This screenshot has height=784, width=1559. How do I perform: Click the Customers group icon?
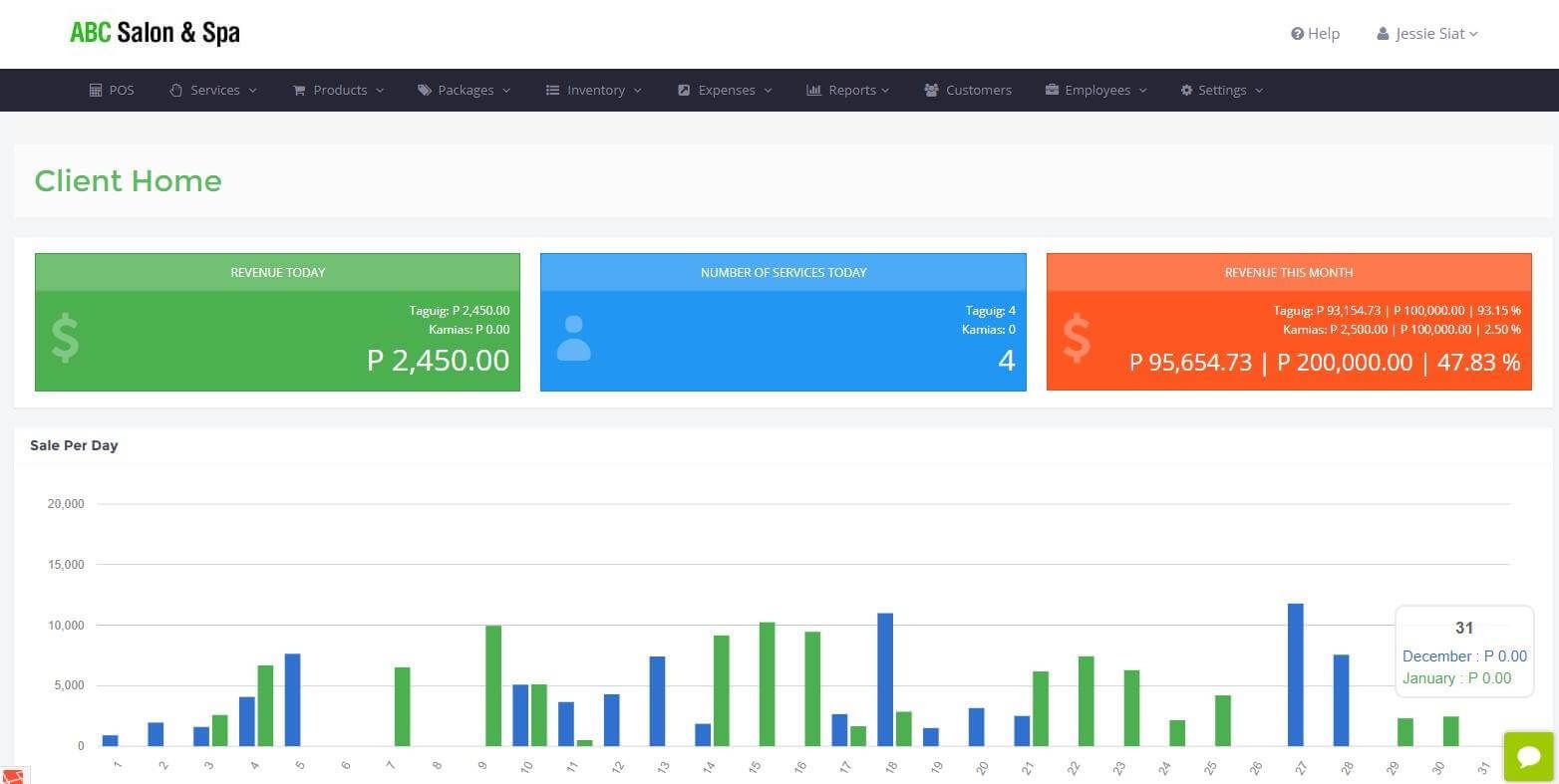pos(931,90)
